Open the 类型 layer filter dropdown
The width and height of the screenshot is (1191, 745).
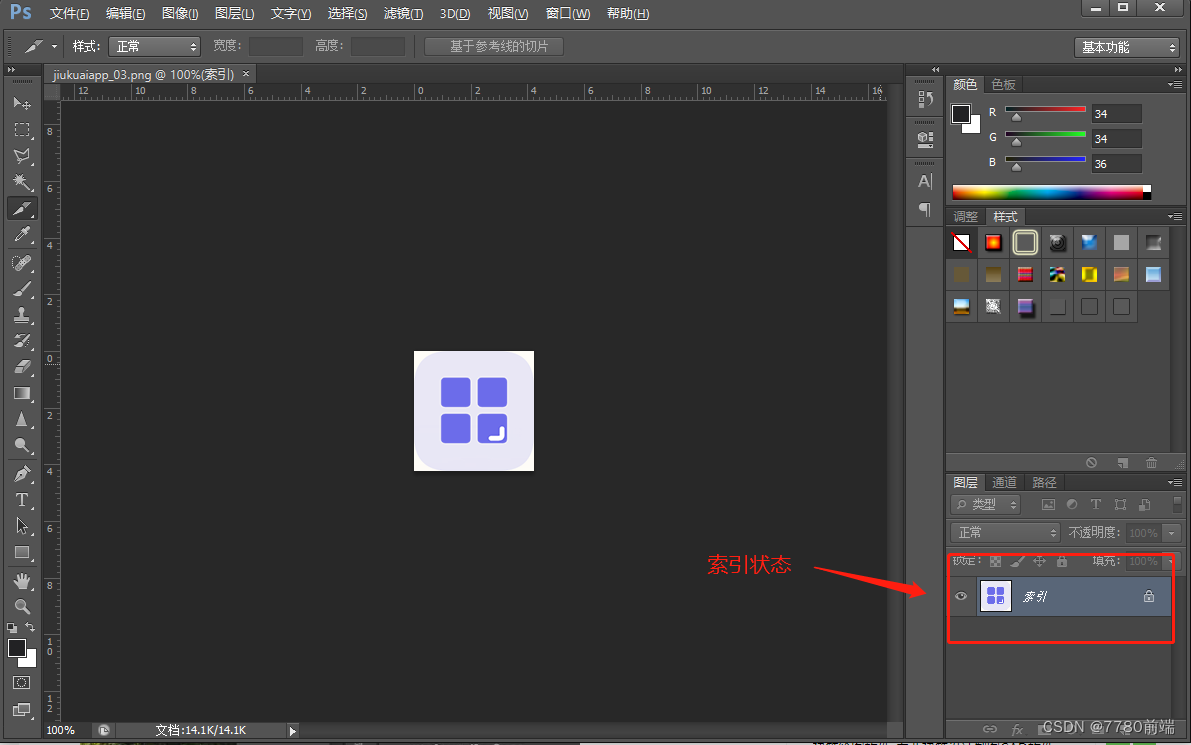[x=986, y=504]
